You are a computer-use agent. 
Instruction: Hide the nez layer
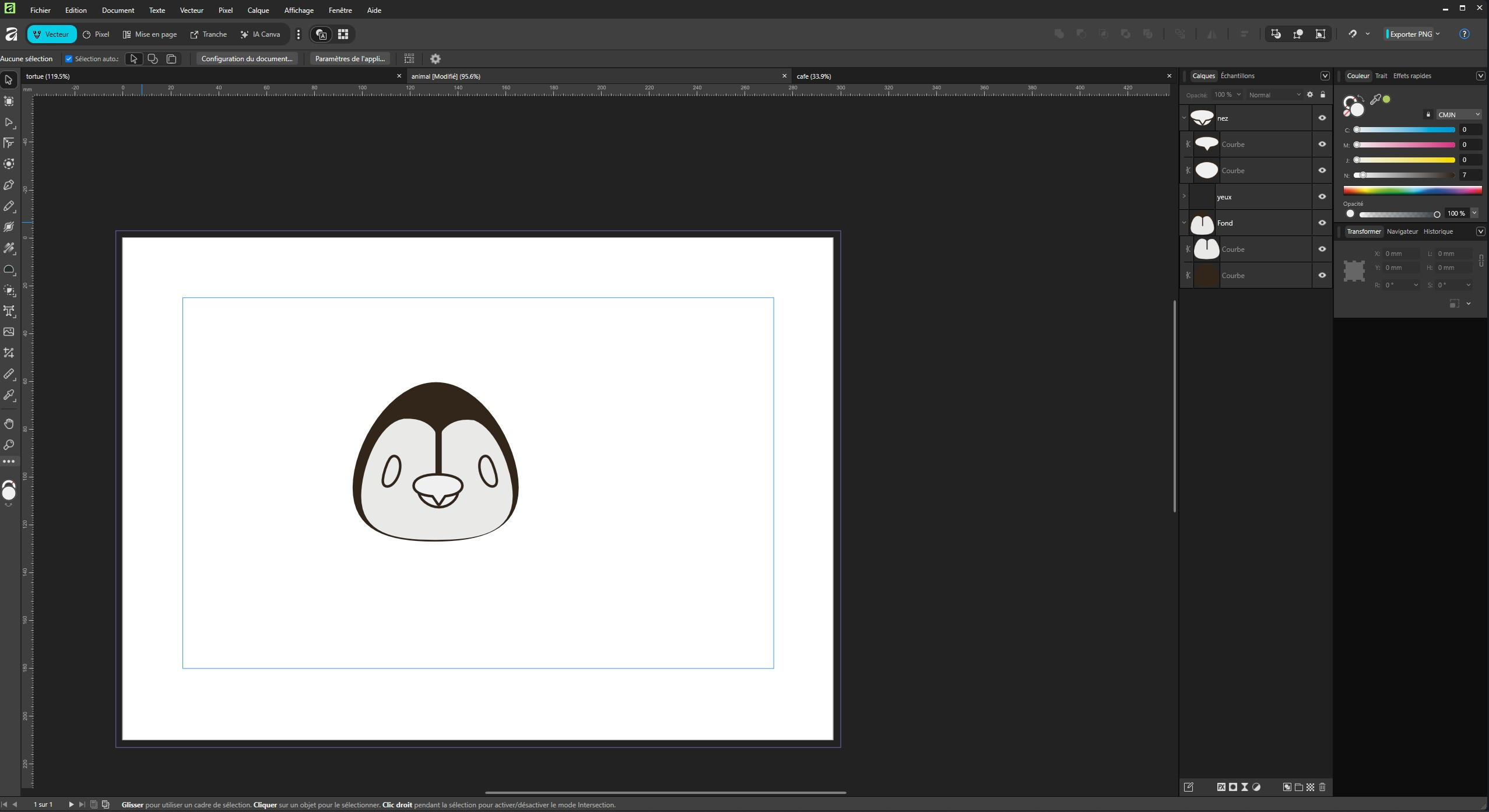(x=1322, y=118)
